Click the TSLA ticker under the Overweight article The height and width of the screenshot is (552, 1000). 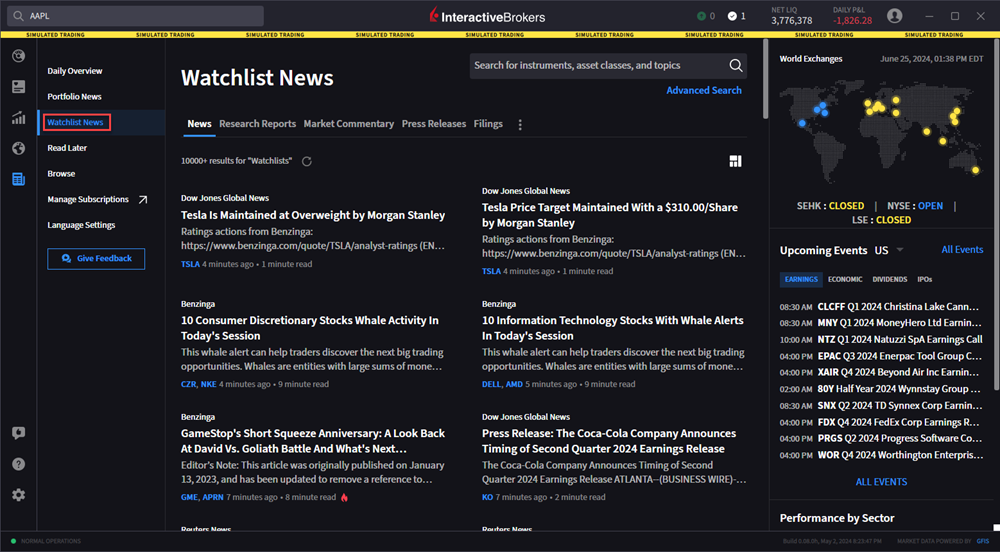tap(190, 264)
